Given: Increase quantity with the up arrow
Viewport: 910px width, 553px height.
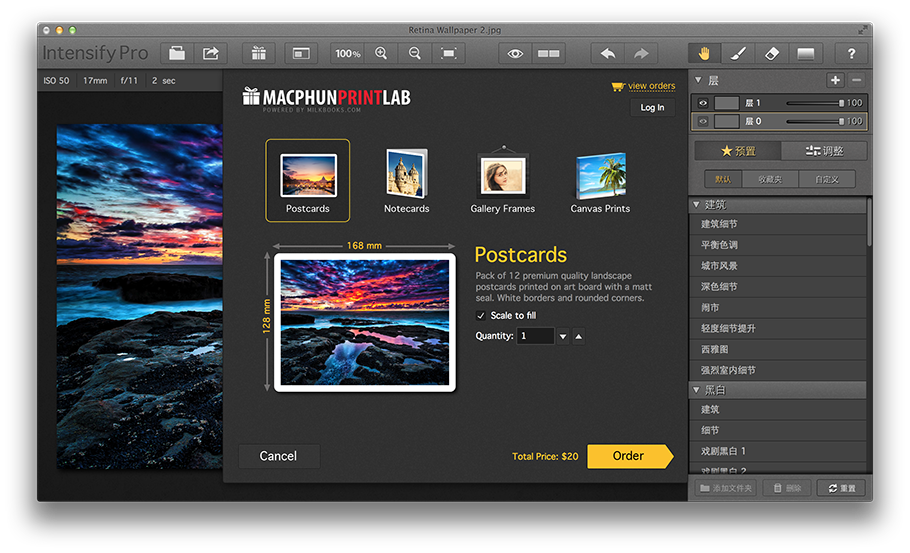Looking at the screenshot, I should click(579, 336).
